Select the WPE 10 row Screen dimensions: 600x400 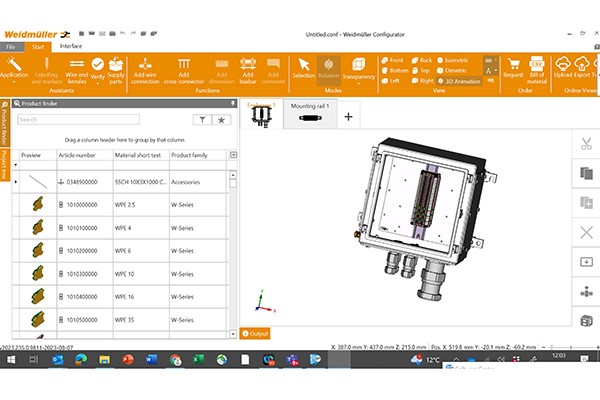[x=120, y=274]
